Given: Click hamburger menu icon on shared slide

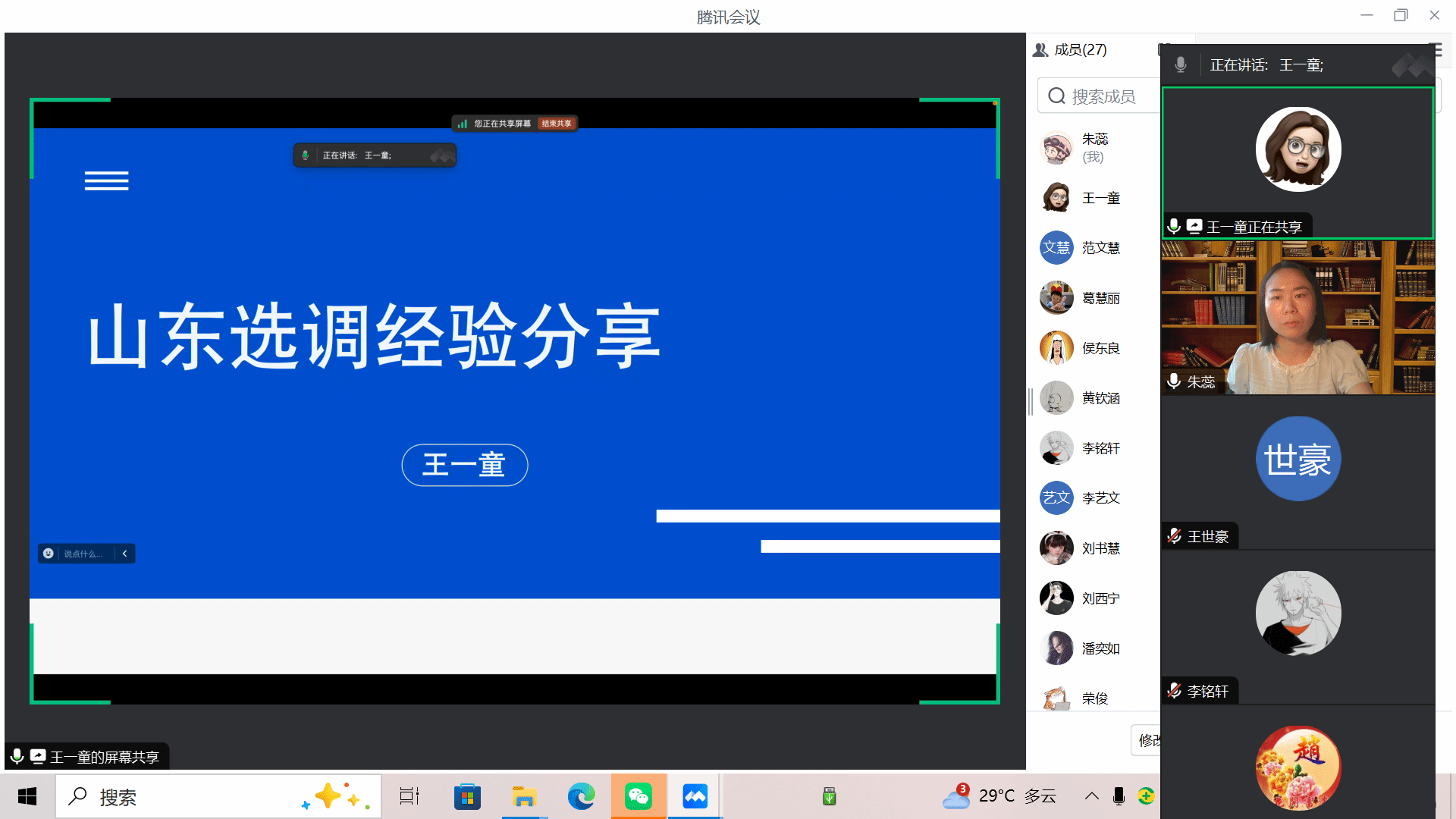Looking at the screenshot, I should coord(106,180).
